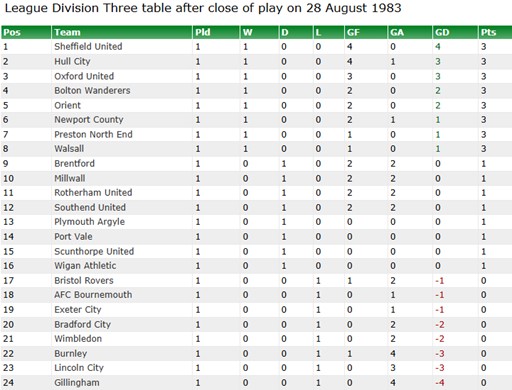The width and height of the screenshot is (512, 390).
Task: Select AFC Bournemouth team name
Action: pos(93,295)
